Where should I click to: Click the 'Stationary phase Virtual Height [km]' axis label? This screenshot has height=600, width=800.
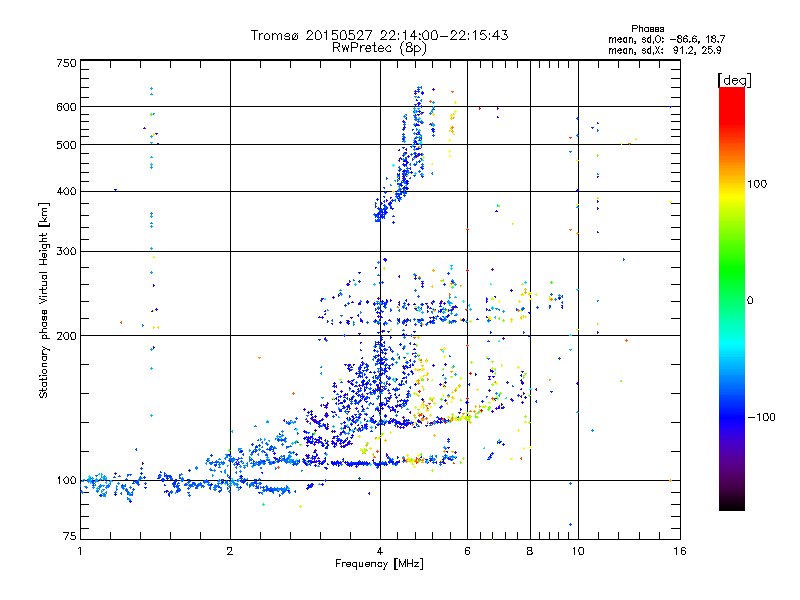click(43, 300)
